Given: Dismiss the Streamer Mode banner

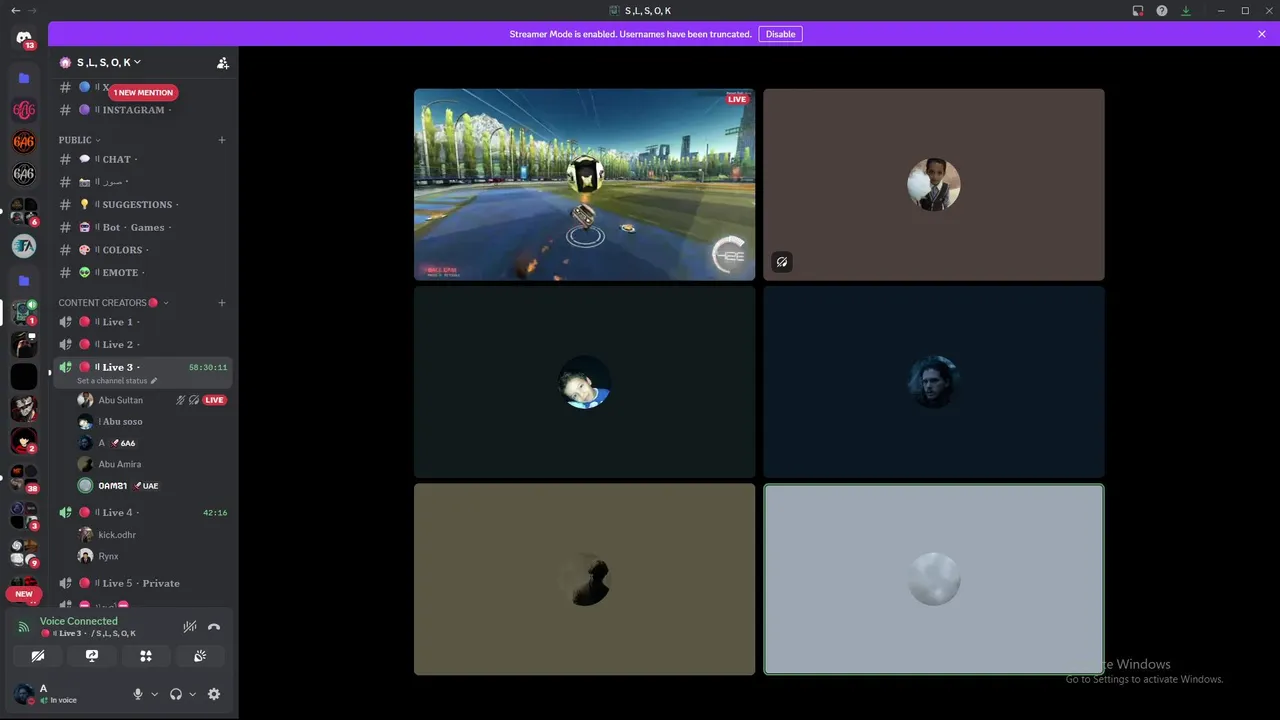Looking at the screenshot, I should pos(1262,34).
